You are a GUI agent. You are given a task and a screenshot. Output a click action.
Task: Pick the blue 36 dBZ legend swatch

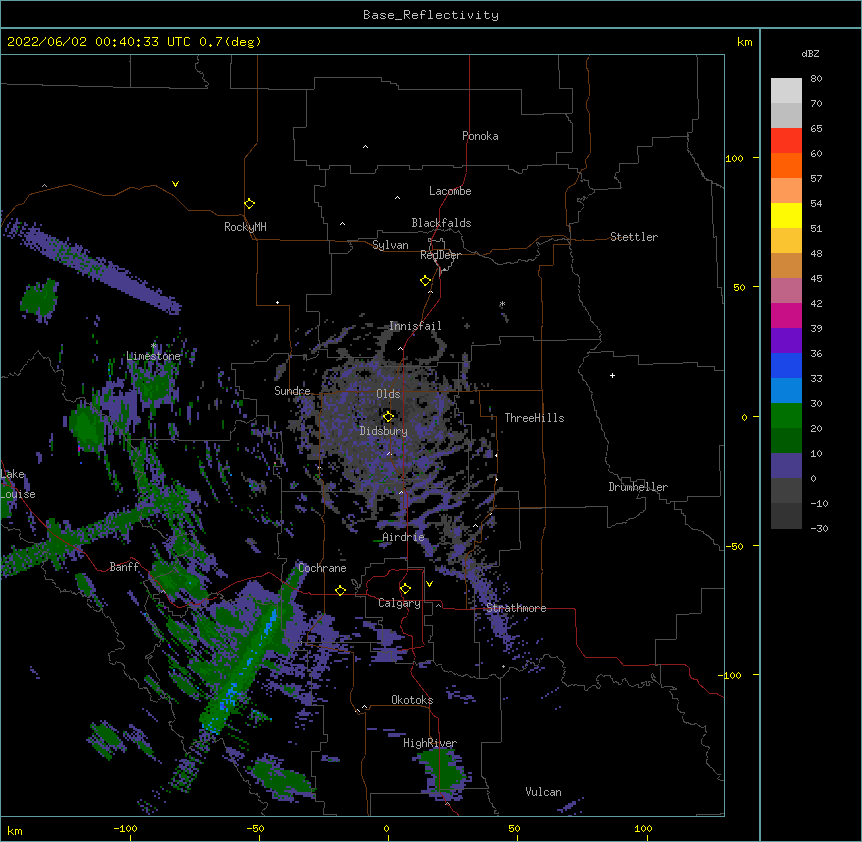pos(786,365)
